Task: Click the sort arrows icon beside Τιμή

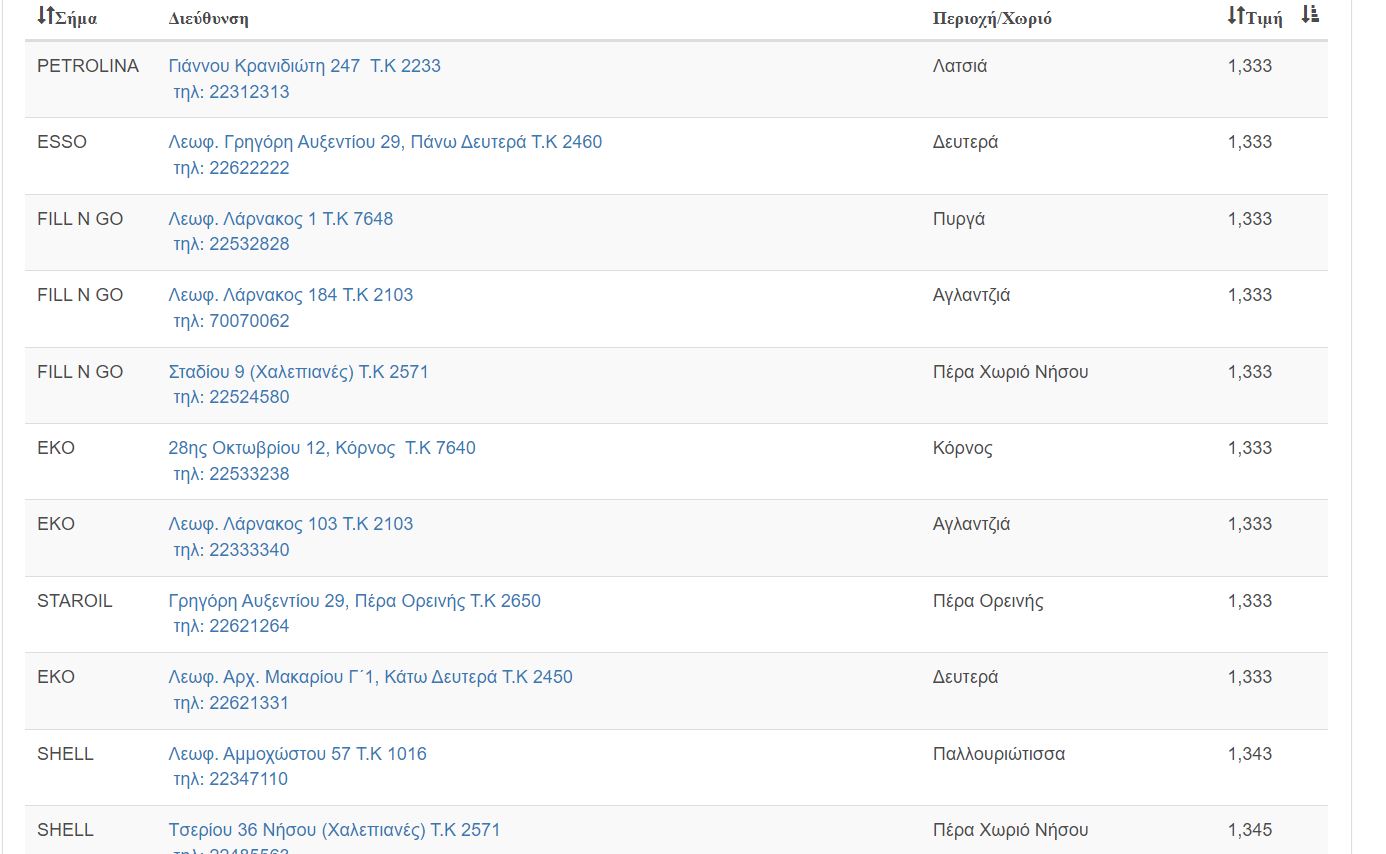Action: tap(1236, 16)
